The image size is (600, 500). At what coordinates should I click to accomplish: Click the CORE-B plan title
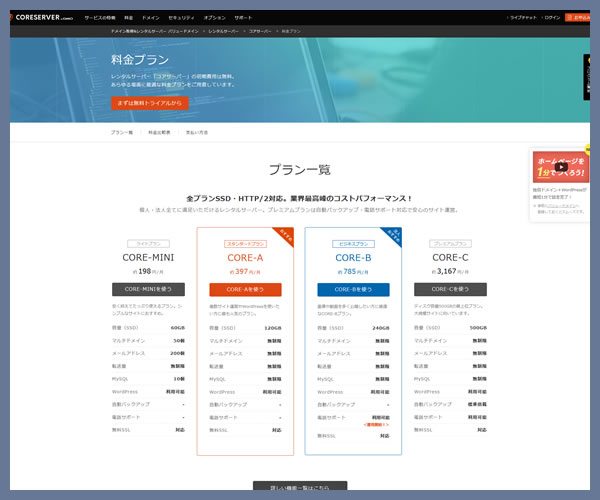click(353, 258)
